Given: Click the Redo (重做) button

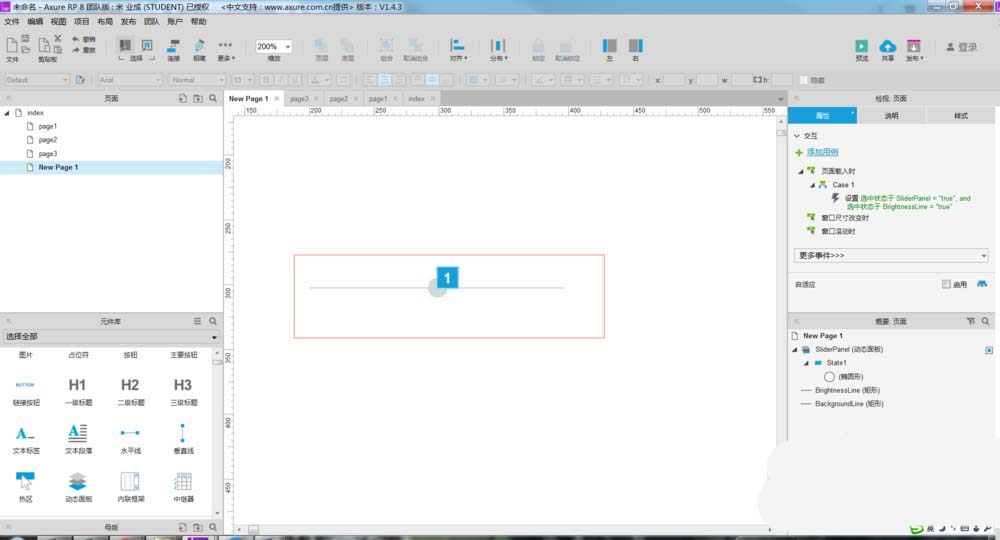Looking at the screenshot, I should [x=84, y=50].
